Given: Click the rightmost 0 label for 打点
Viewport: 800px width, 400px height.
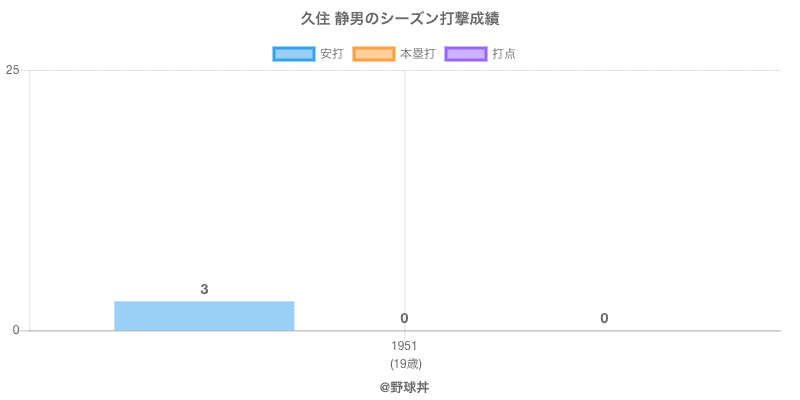Looking at the screenshot, I should (604, 319).
